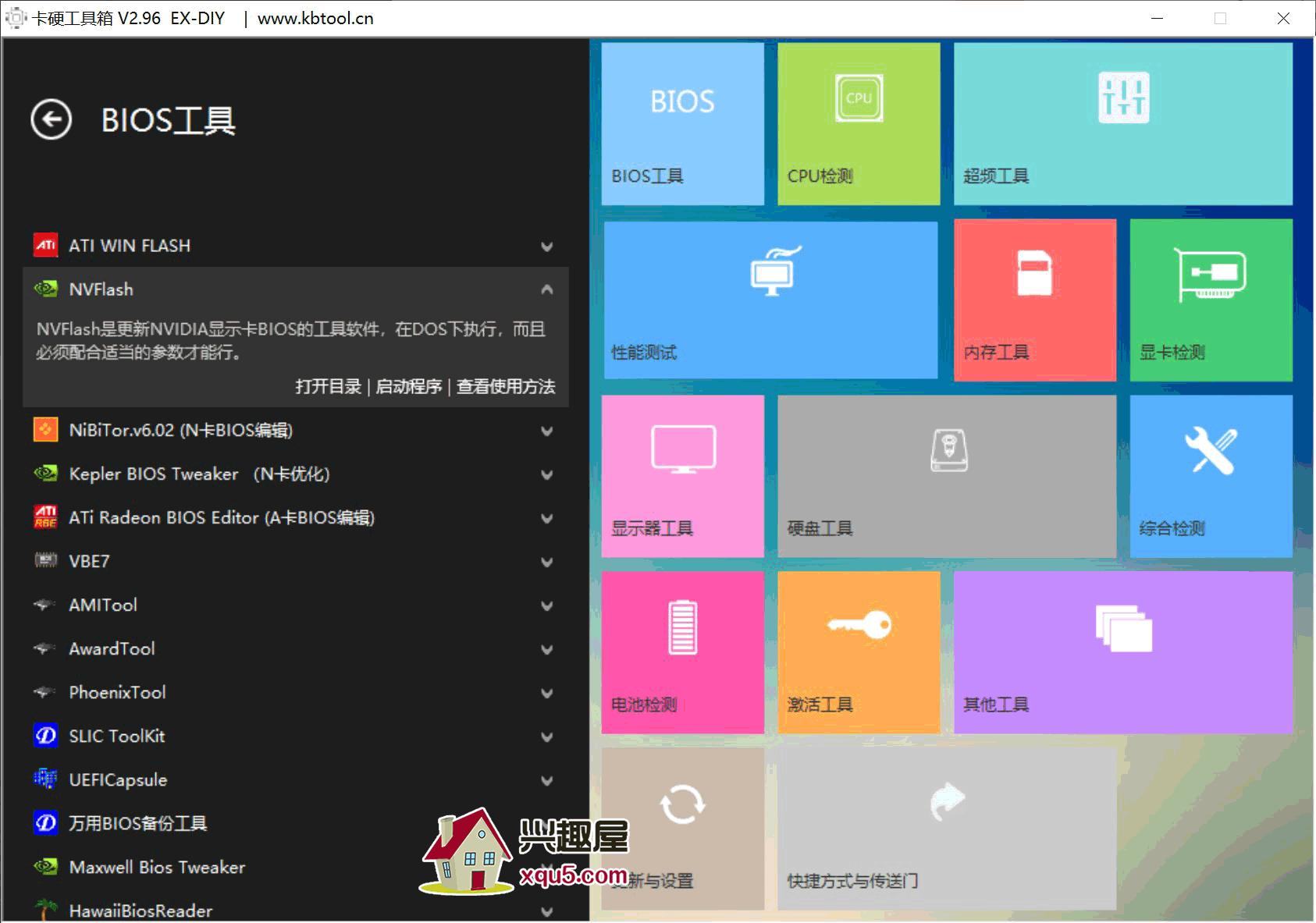Click the NVFlash NVIDIA icon
Image resolution: width=1316 pixels, height=923 pixels.
click(45, 289)
